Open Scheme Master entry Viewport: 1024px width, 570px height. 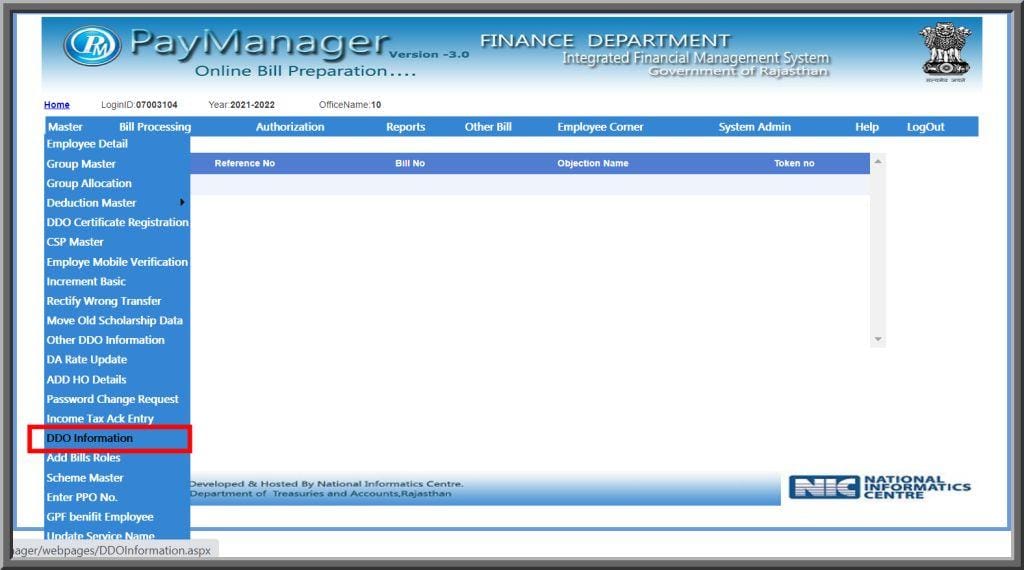[x=85, y=478]
